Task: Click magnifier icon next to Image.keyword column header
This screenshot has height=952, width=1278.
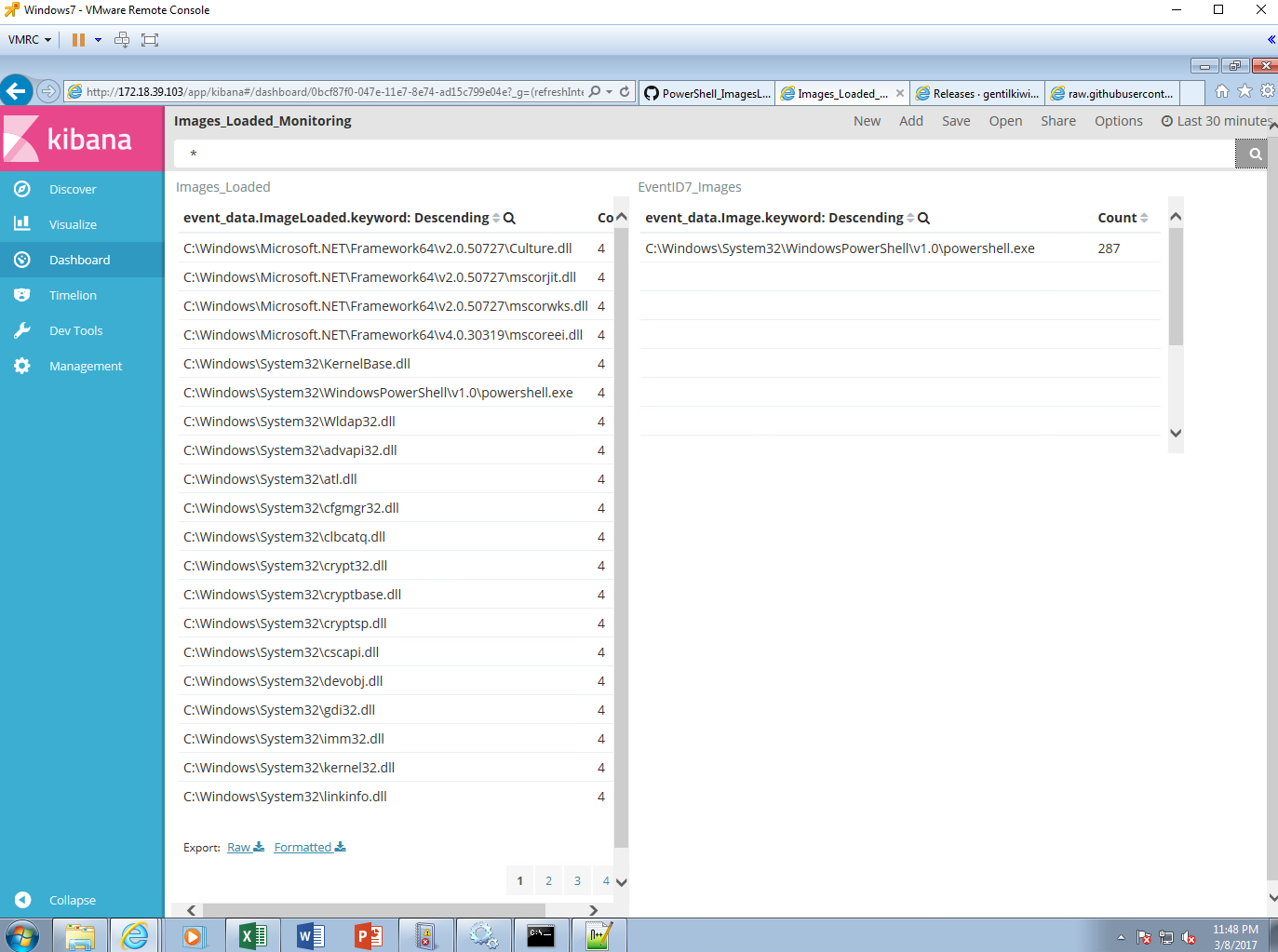Action: click(923, 218)
